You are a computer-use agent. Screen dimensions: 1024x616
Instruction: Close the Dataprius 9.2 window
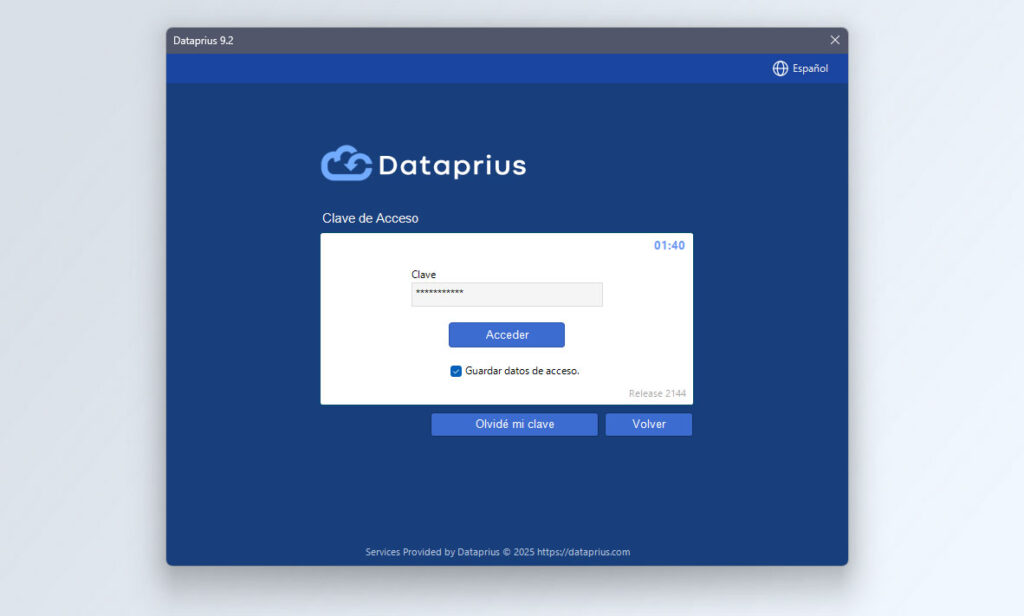(835, 40)
